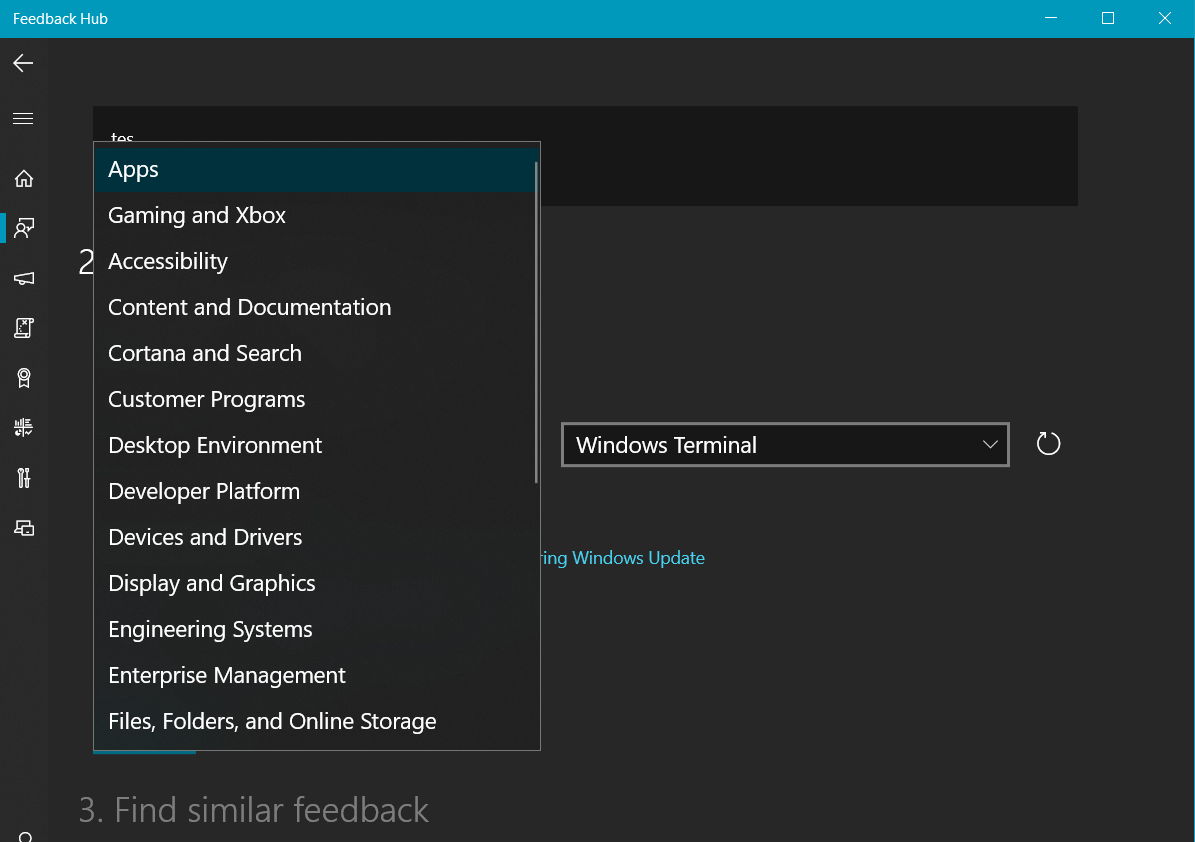Select Developer Platform category
Image resolution: width=1195 pixels, height=842 pixels.
click(315, 491)
